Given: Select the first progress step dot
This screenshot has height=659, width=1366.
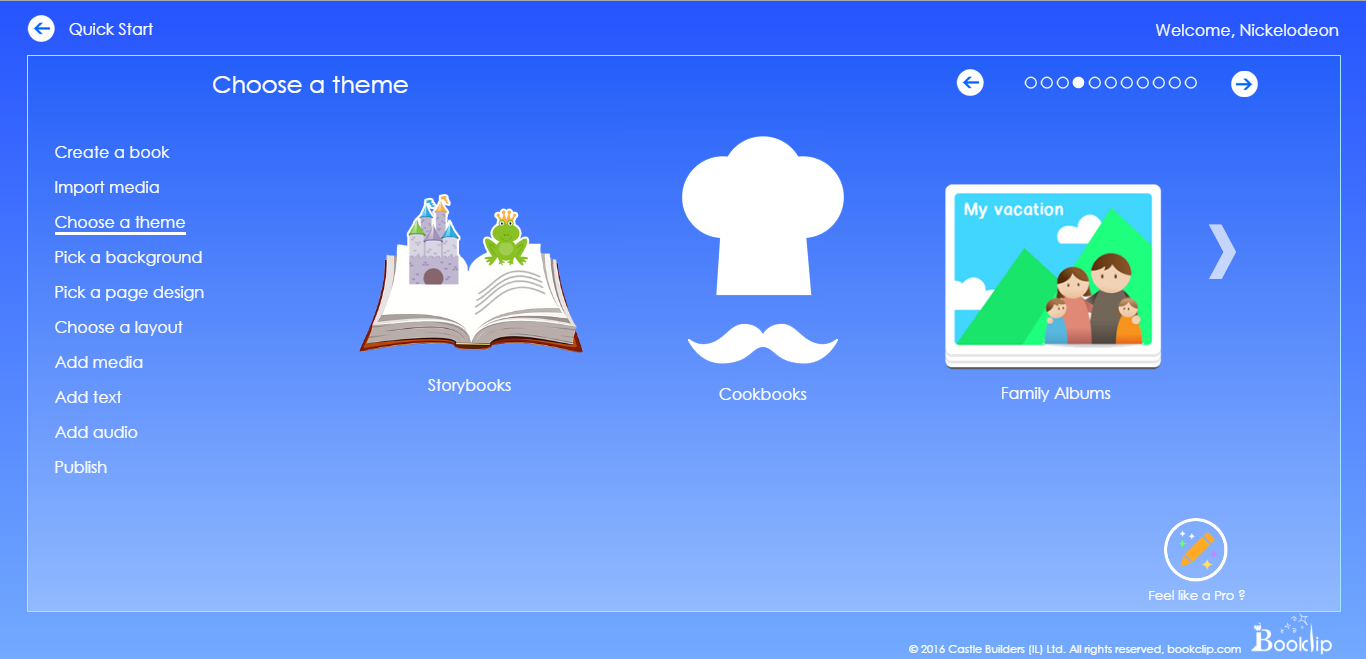Looking at the screenshot, I should [x=1031, y=83].
